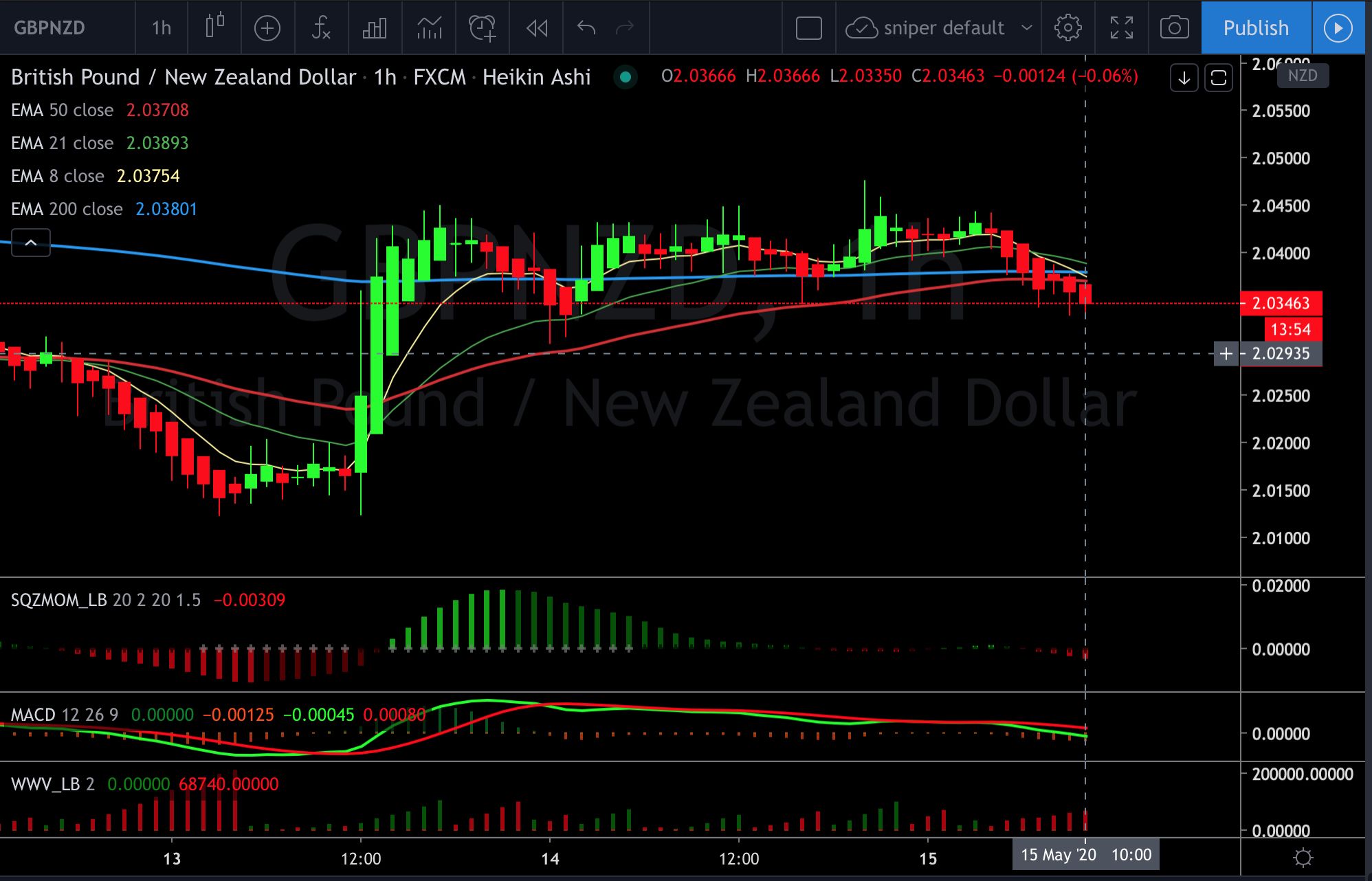
Task: Open the fx indicators menu
Action: pyautogui.click(x=321, y=28)
